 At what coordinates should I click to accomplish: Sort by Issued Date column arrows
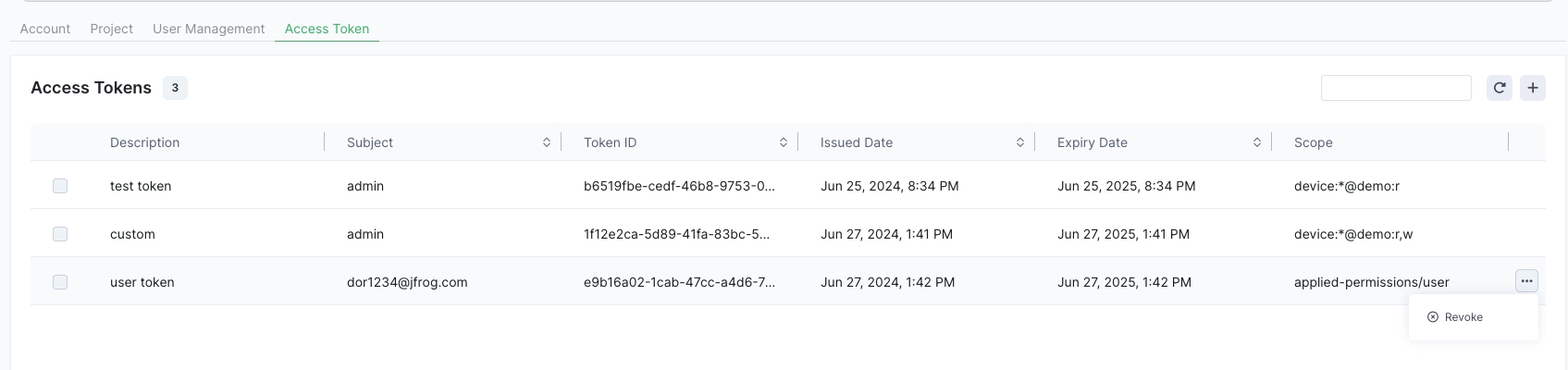point(1020,142)
